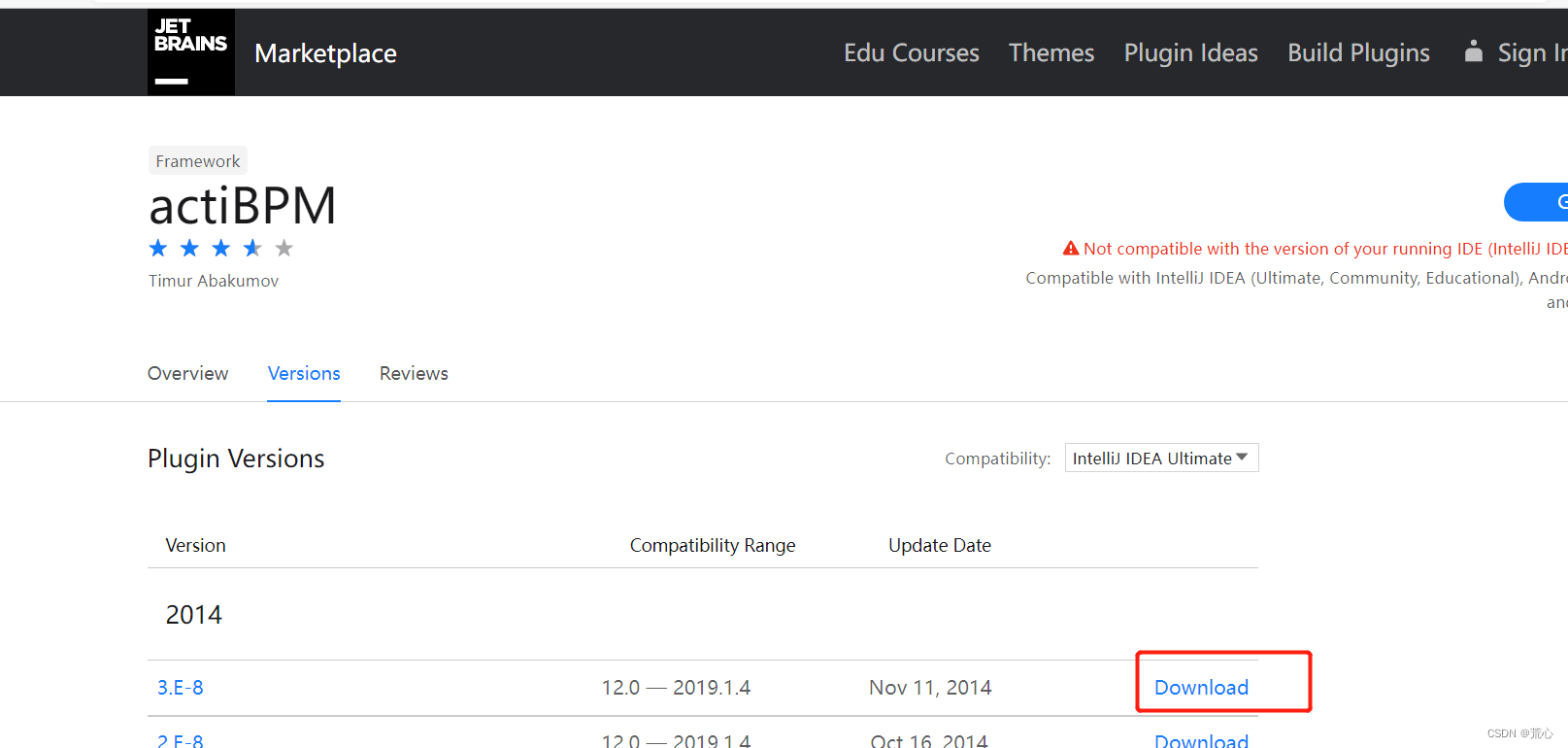Screen dimensions: 1568x748
Task: Switch to the Reviews tab
Action: [414, 374]
